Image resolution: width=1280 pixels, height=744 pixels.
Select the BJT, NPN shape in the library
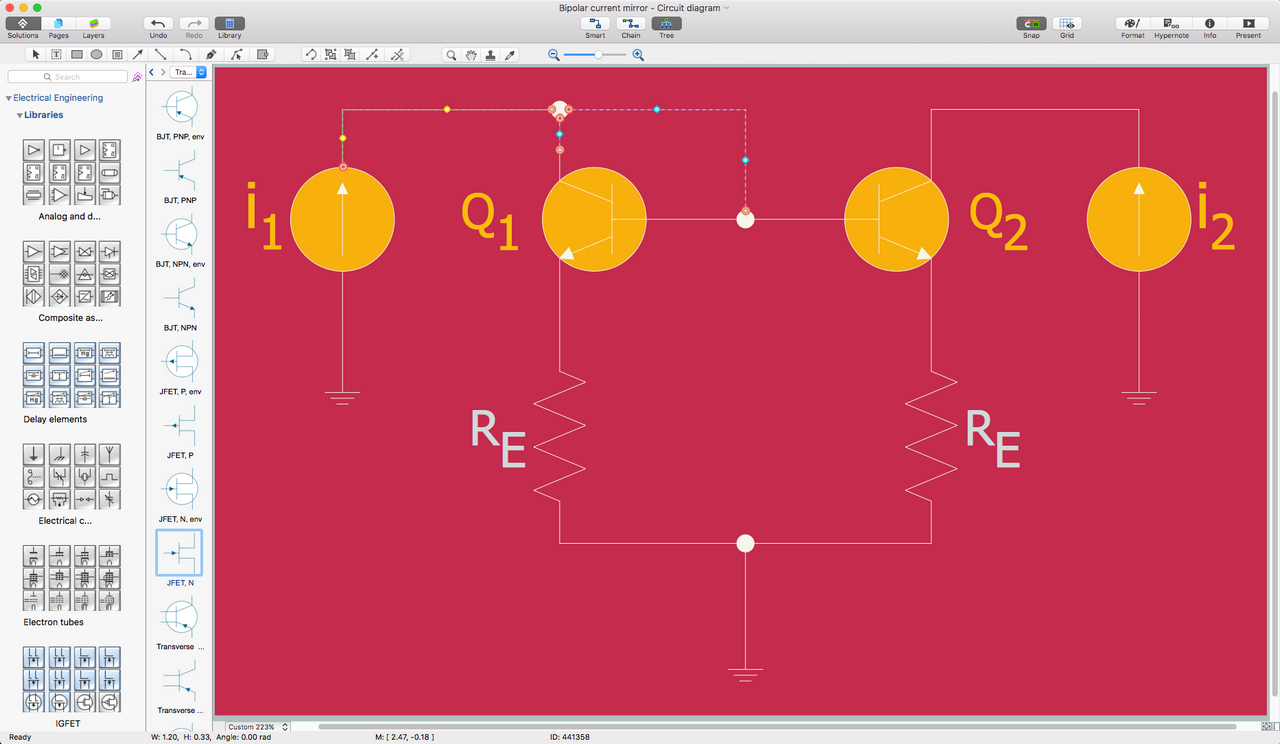(178, 302)
